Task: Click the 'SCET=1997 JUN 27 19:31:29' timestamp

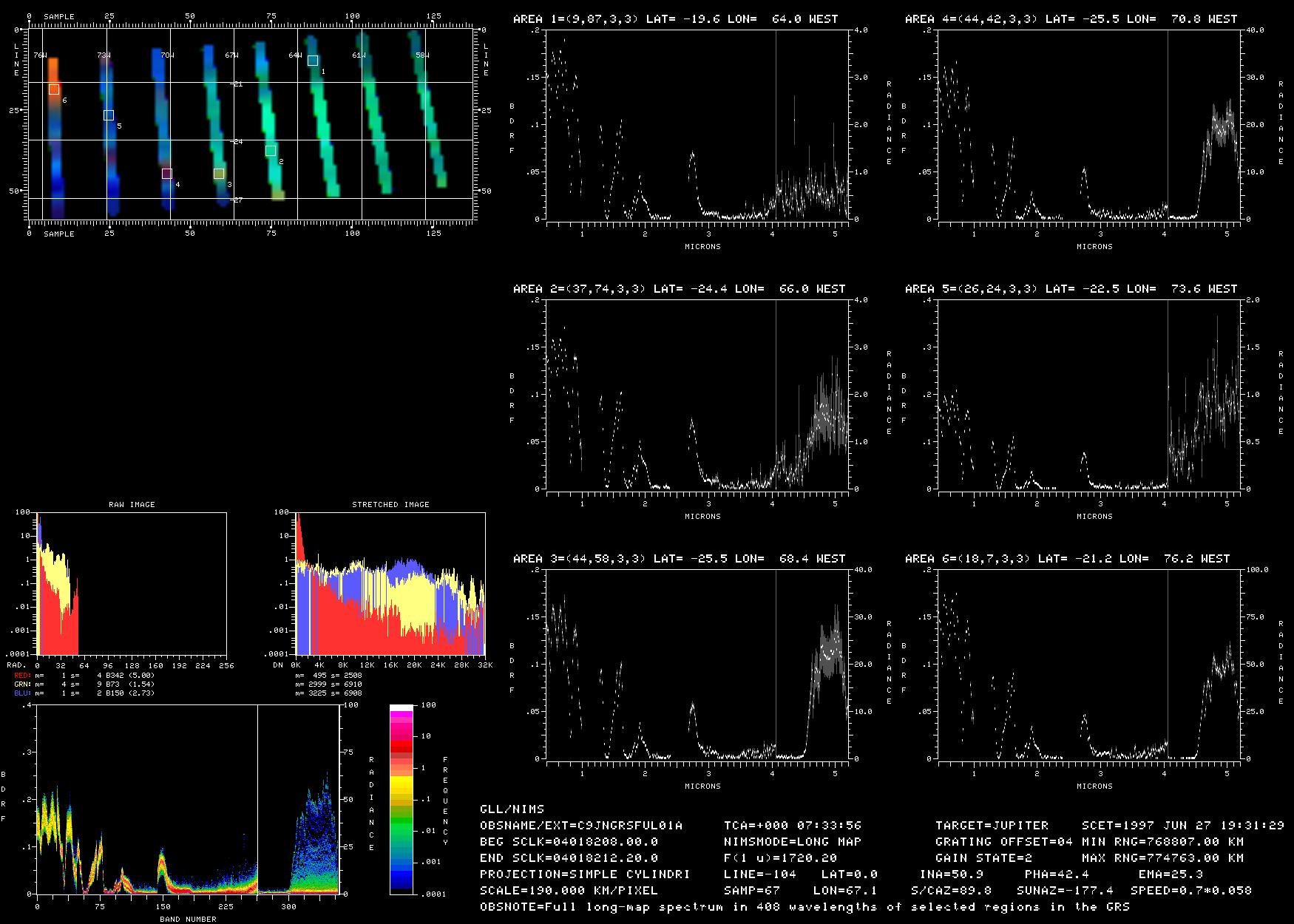Action: point(1183,826)
